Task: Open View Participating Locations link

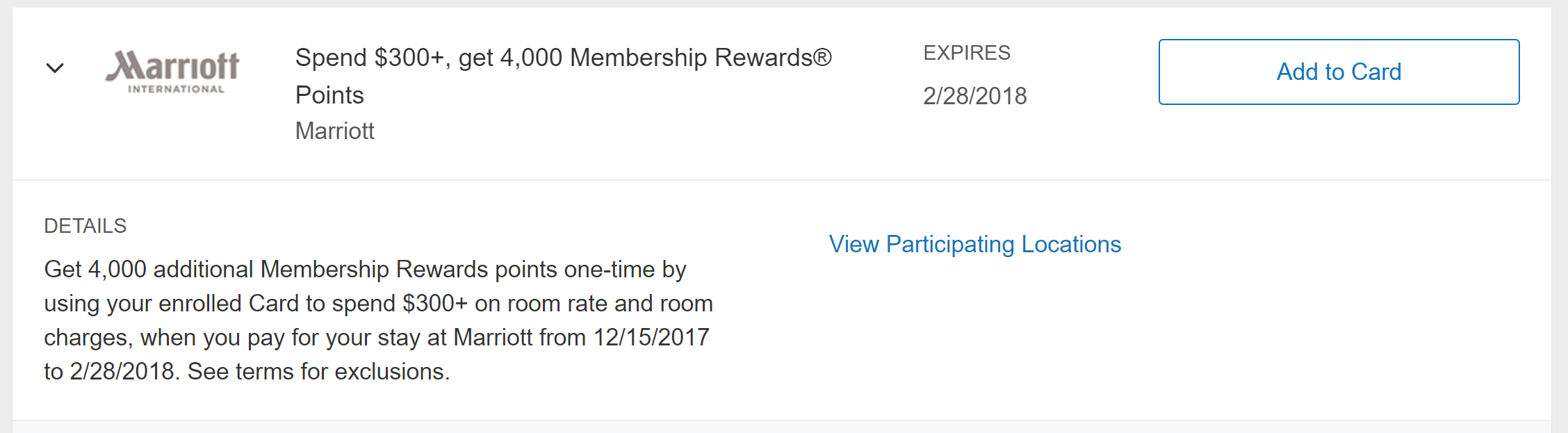Action: [974, 244]
